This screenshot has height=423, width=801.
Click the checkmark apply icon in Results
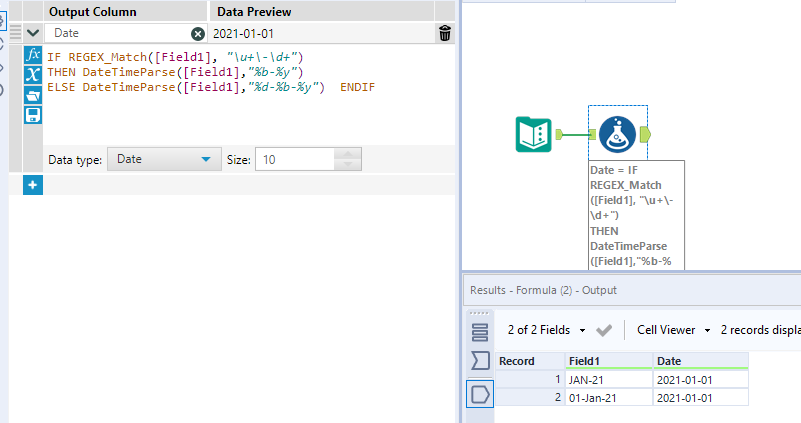604,331
